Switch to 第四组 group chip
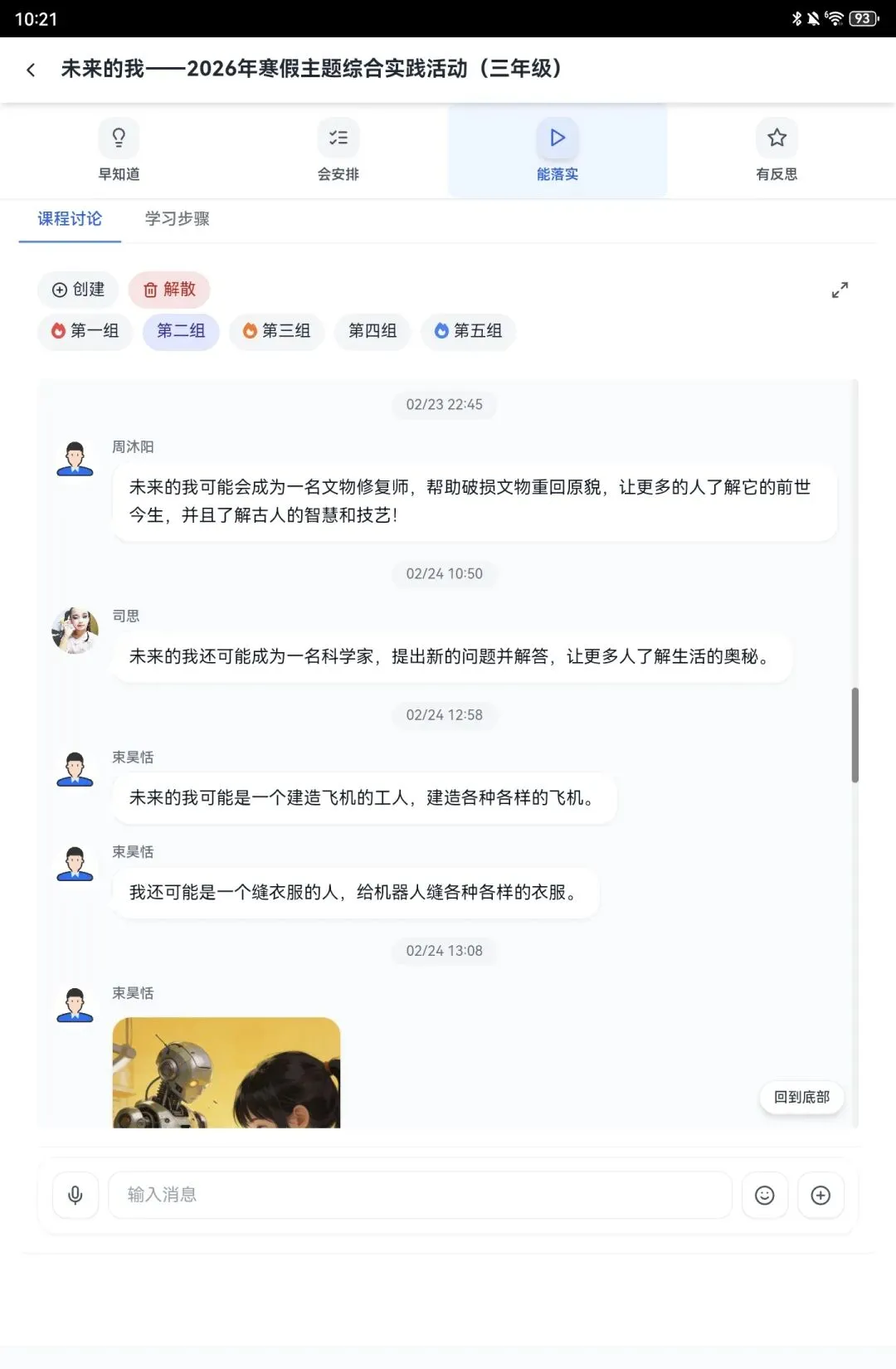This screenshot has width=896, height=1369. point(373,331)
